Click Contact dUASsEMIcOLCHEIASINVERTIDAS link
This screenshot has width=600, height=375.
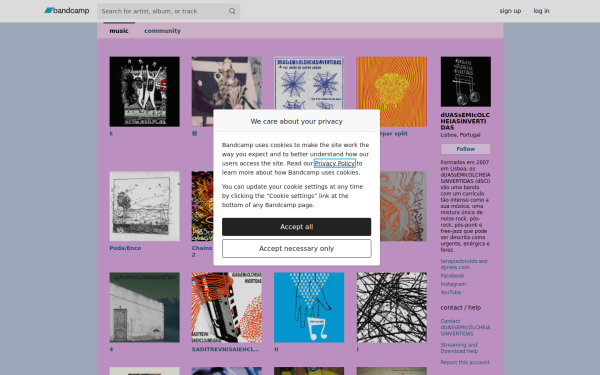click(465, 327)
